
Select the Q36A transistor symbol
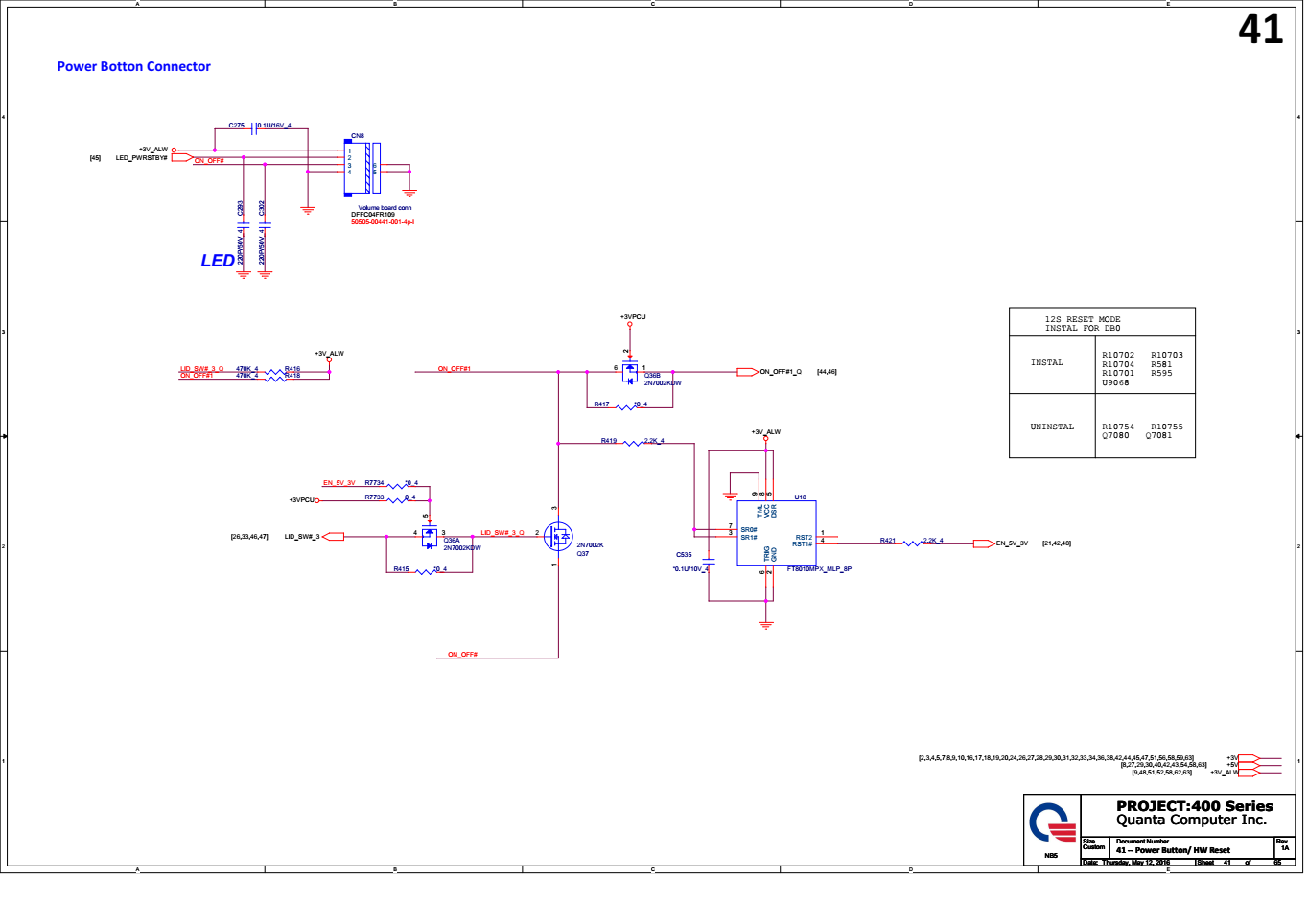click(430, 537)
